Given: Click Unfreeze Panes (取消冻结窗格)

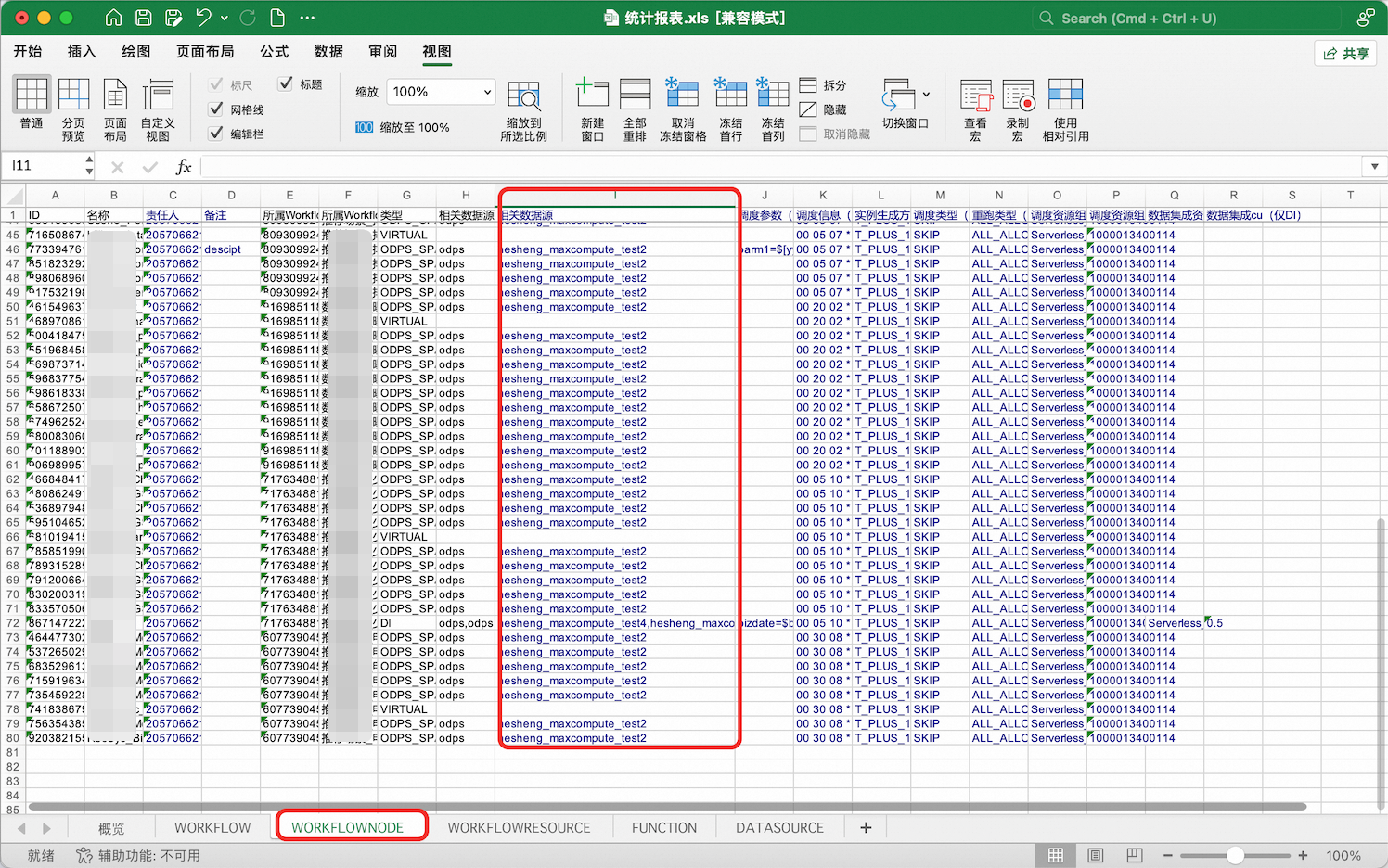Looking at the screenshot, I should click(x=683, y=109).
